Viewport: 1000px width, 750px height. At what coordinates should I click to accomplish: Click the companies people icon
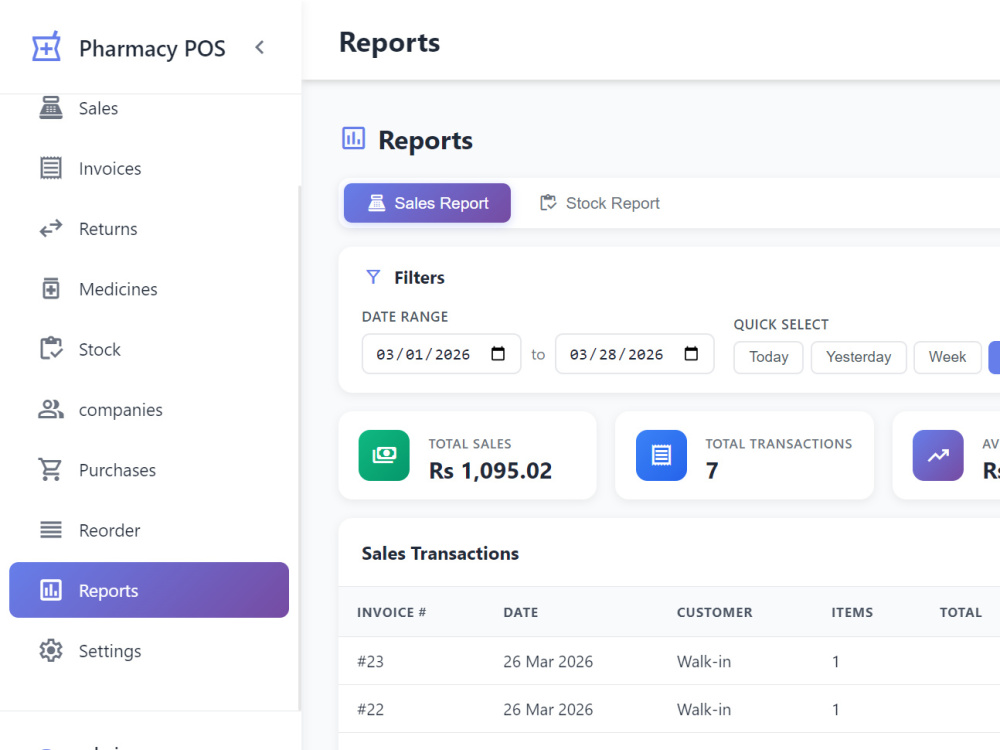click(x=51, y=409)
